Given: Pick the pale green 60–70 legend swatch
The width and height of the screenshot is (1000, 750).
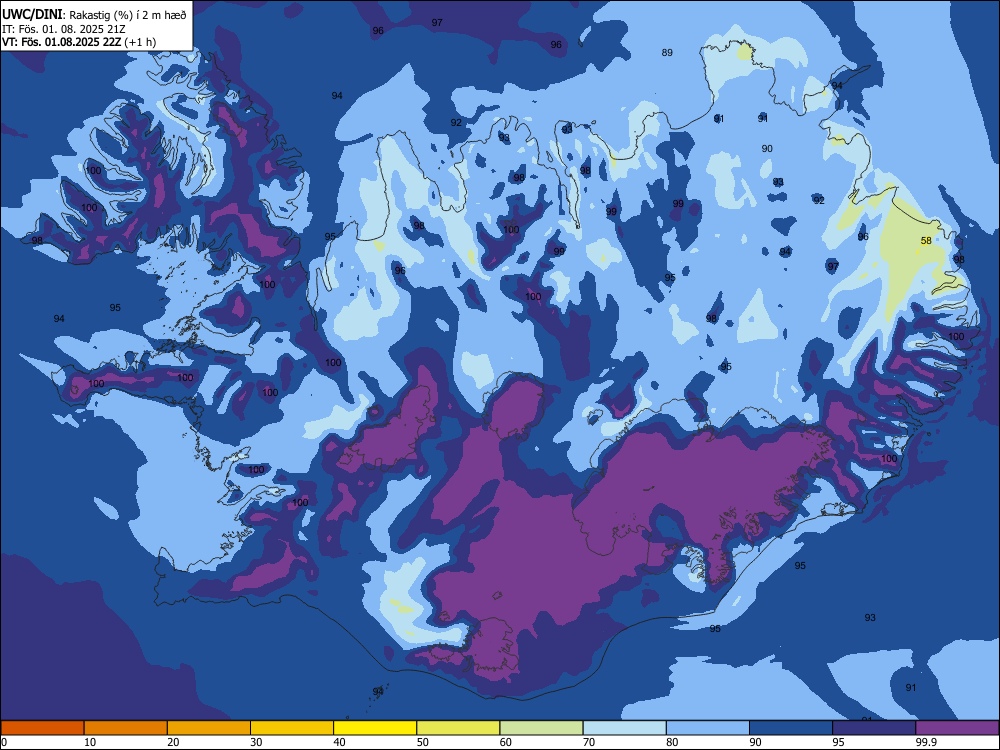Looking at the screenshot, I should pyautogui.click(x=541, y=728).
